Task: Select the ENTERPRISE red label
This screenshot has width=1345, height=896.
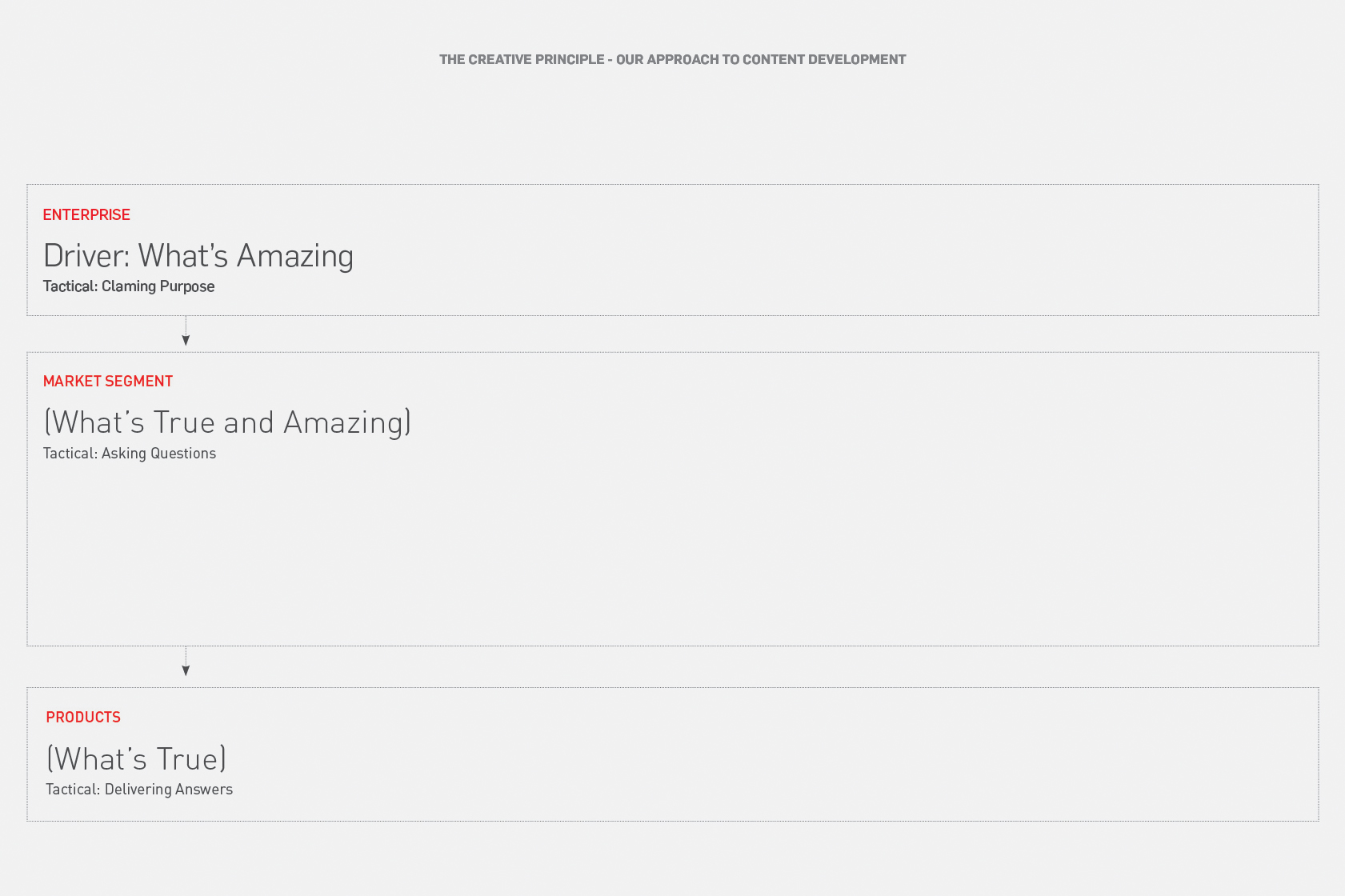Action: click(86, 214)
